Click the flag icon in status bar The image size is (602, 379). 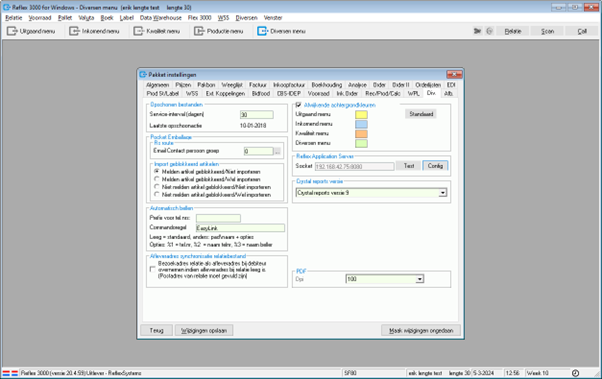point(10,373)
